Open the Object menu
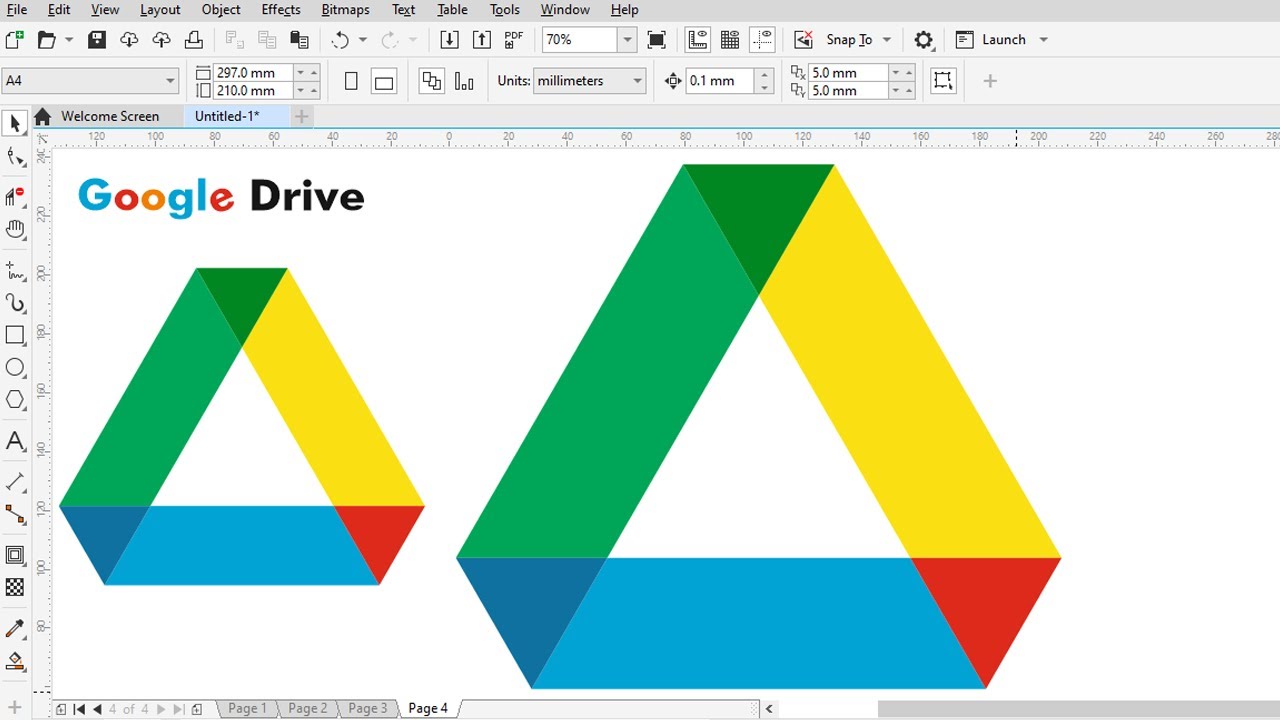Screen dimensions: 1280x720 click(221, 10)
